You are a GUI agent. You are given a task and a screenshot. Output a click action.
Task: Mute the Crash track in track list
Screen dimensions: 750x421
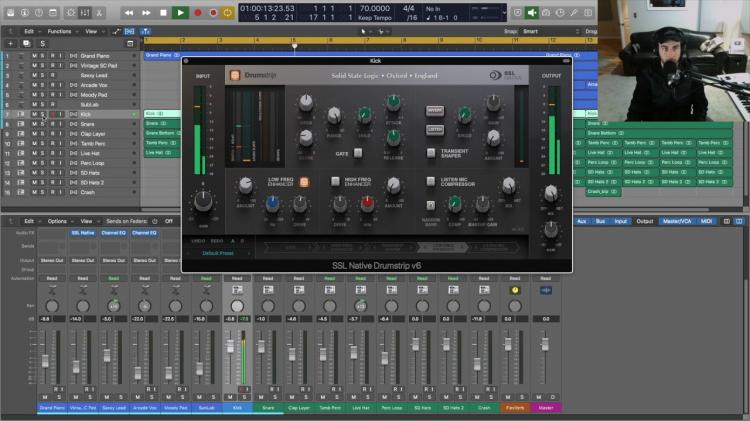pyautogui.click(x=34, y=192)
